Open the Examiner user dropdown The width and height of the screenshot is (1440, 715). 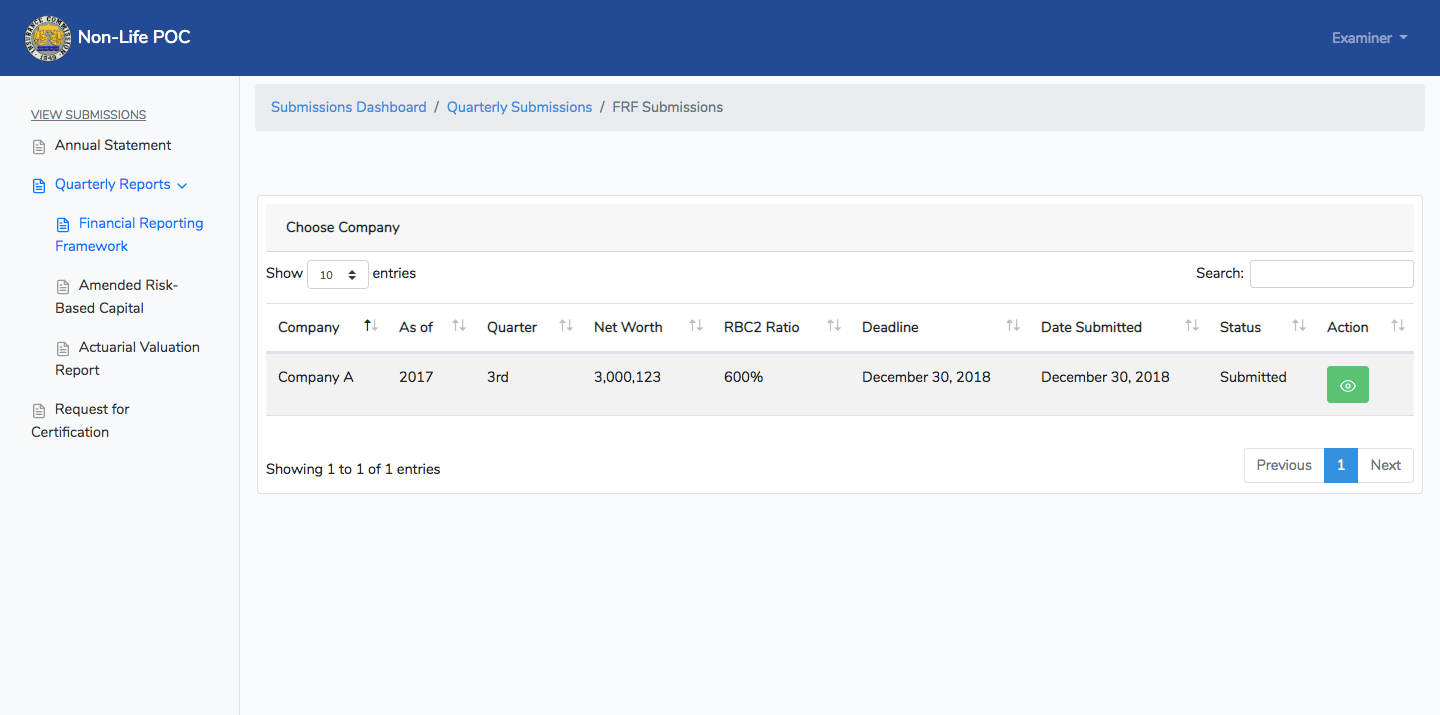coord(1369,38)
